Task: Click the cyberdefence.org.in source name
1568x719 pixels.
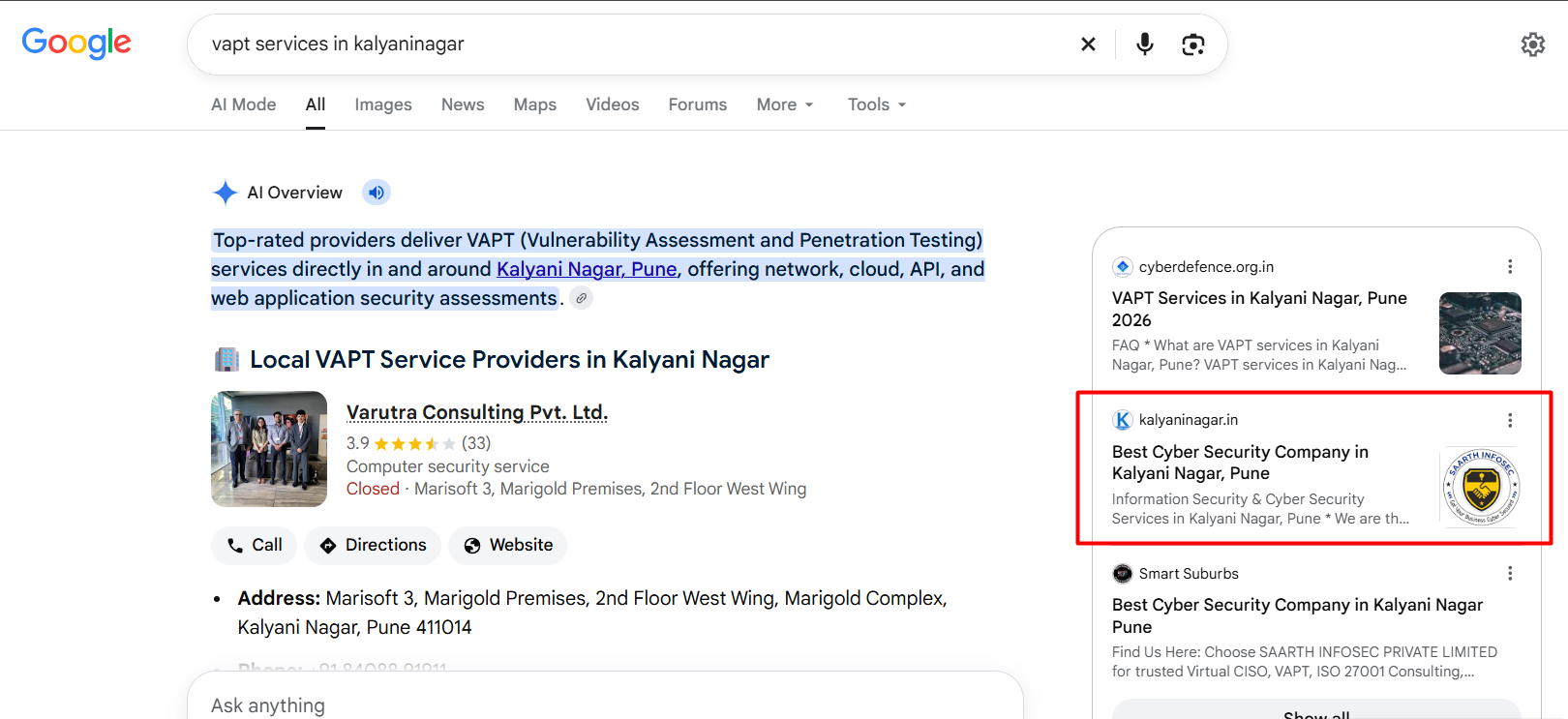Action: pyautogui.click(x=1206, y=267)
